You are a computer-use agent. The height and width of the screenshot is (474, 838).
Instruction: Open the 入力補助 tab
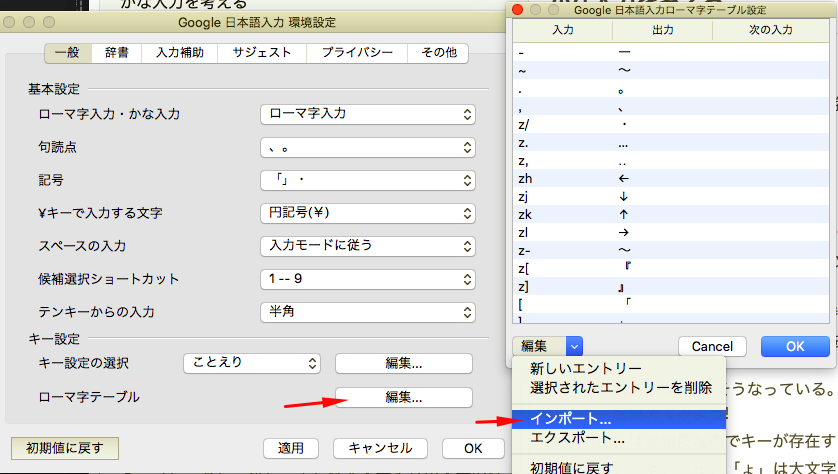(180, 53)
